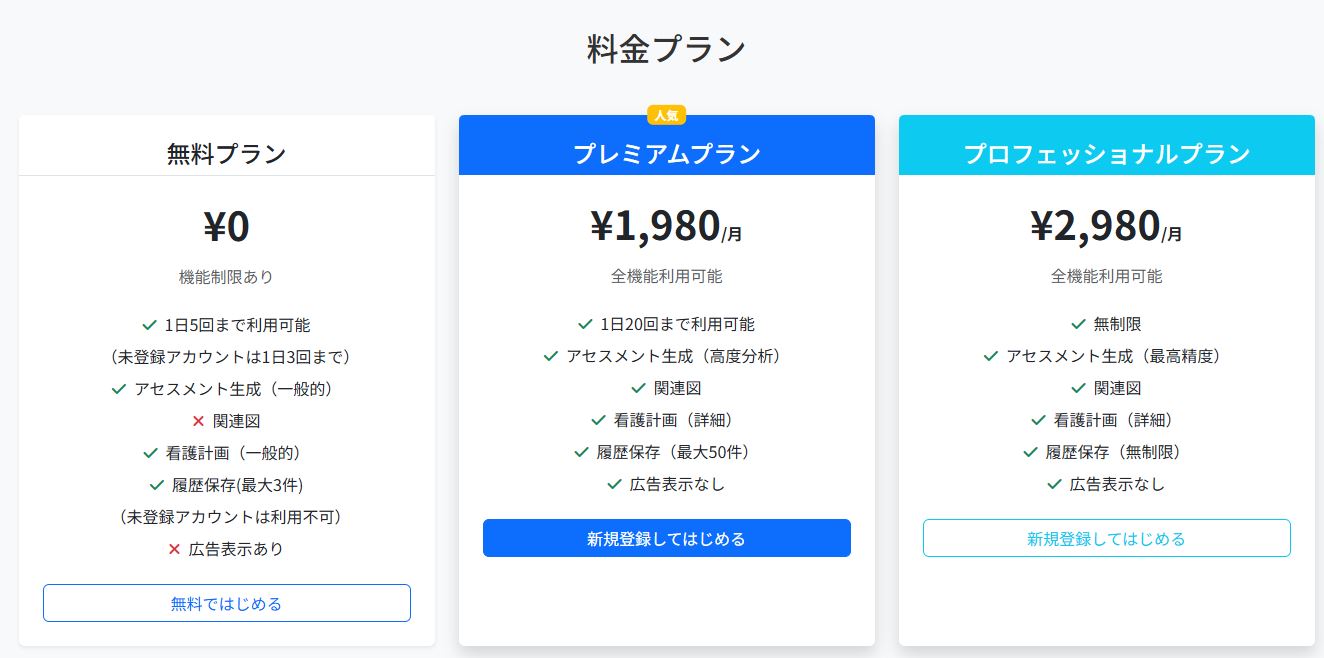Click the checkmark next to 履歴保存（最大50件）
Viewport: 1324px width, 658px height.
582,452
